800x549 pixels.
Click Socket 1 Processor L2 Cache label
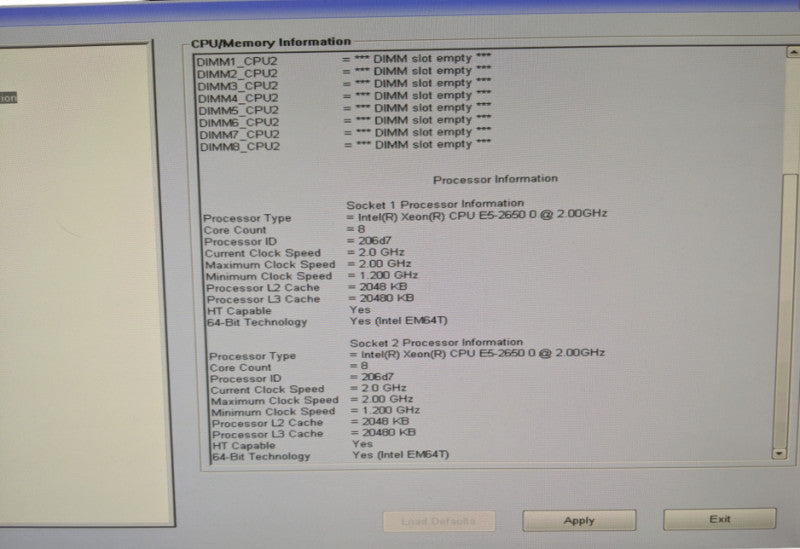[x=263, y=288]
